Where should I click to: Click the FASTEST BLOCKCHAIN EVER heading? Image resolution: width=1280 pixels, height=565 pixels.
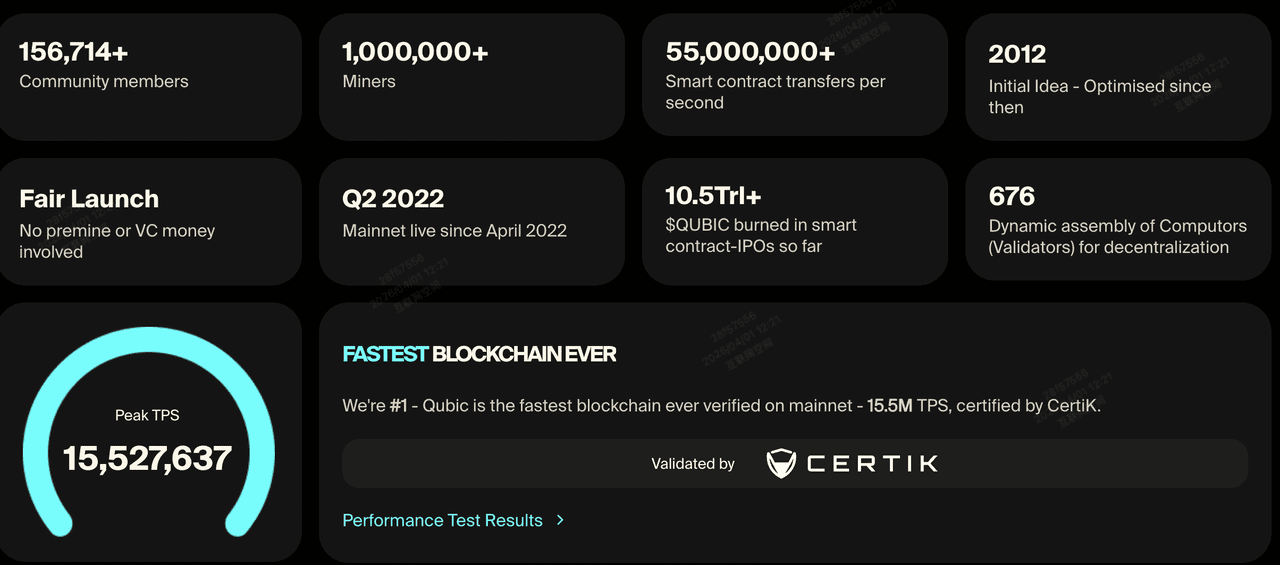coord(479,354)
